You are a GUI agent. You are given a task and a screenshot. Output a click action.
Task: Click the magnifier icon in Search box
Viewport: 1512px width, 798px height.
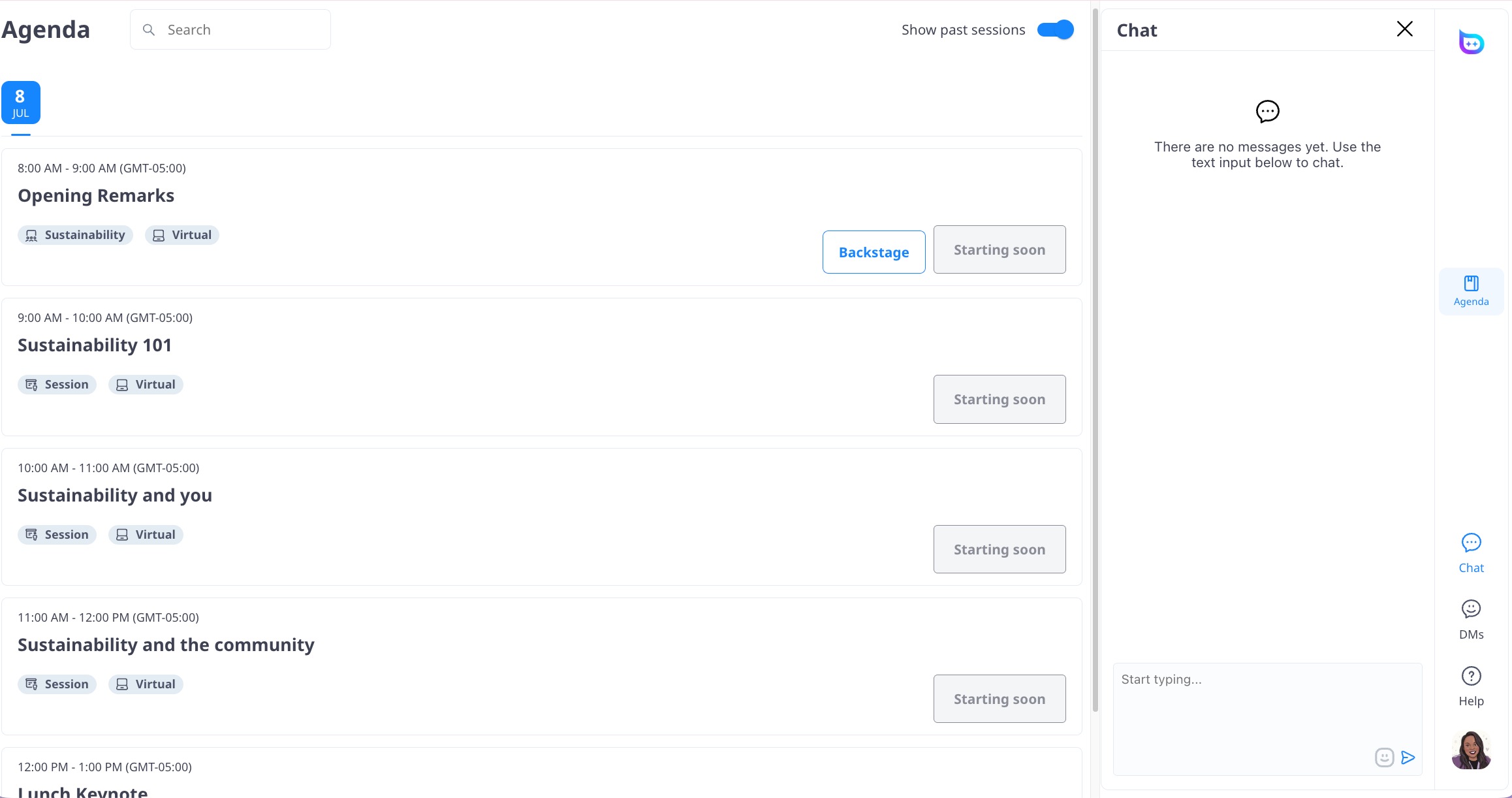pos(149,30)
